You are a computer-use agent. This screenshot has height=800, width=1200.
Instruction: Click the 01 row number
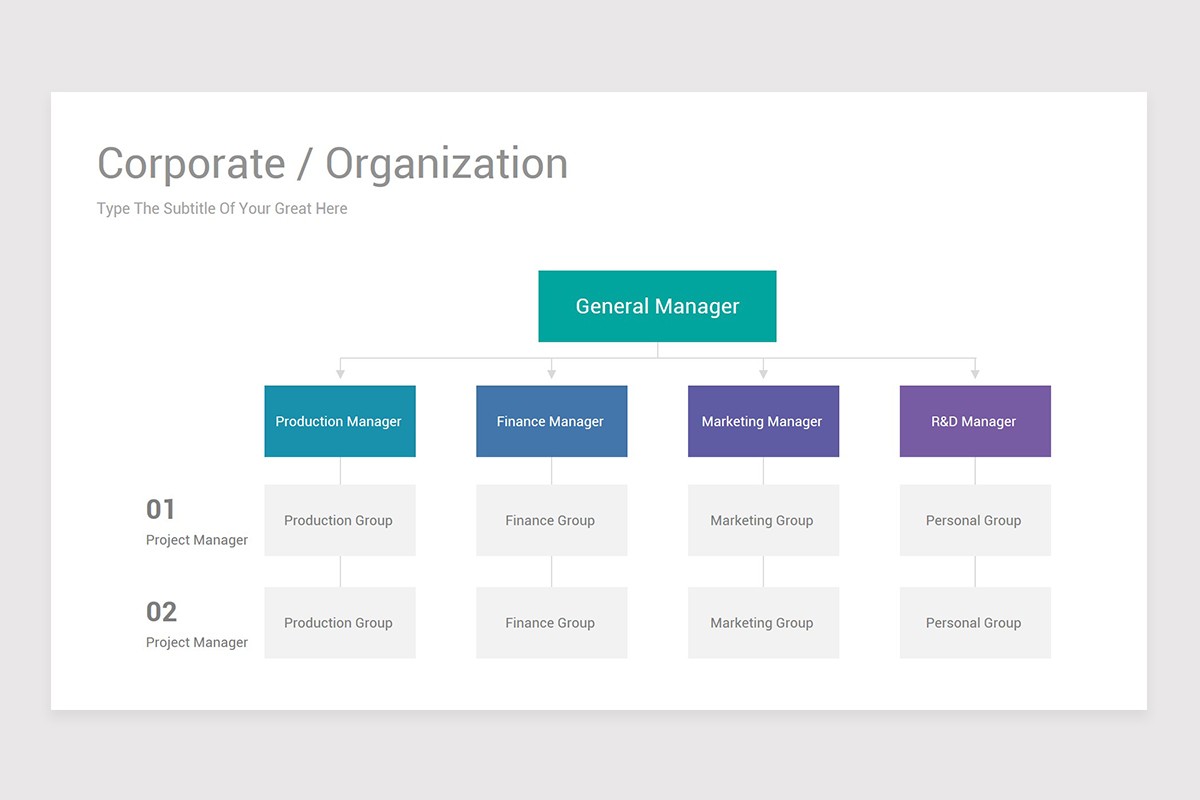click(x=160, y=510)
